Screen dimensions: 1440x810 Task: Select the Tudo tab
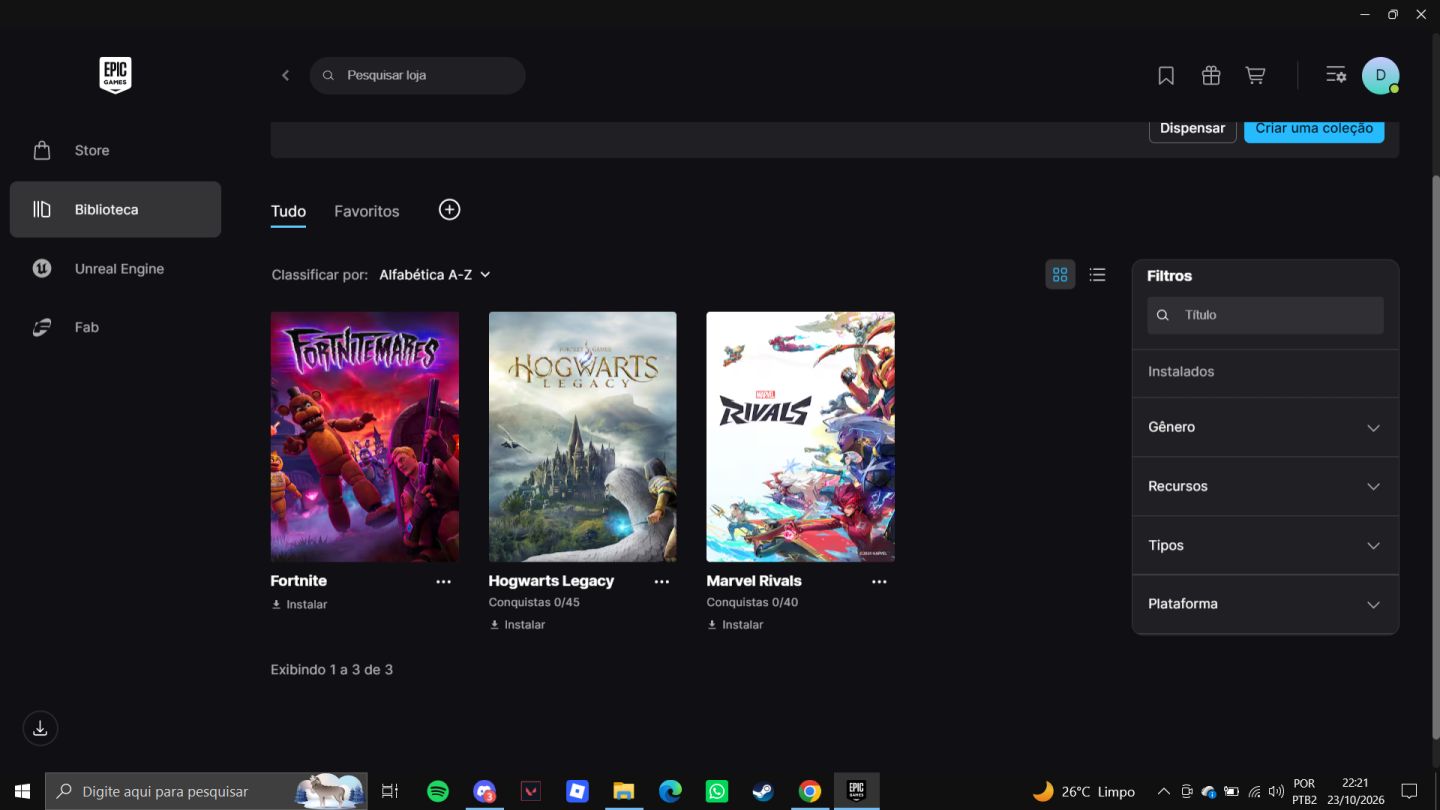click(288, 211)
